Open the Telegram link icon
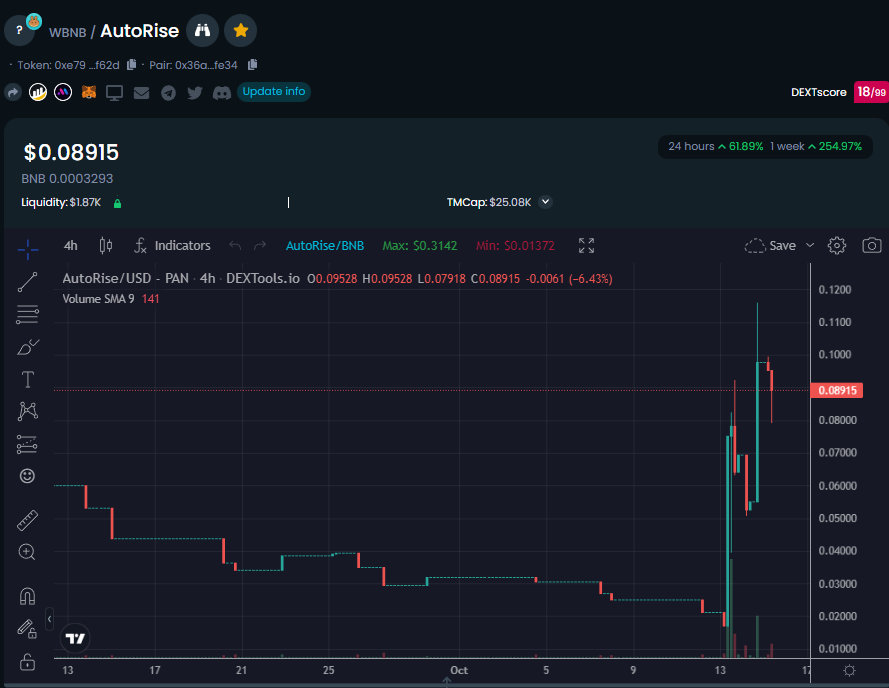The width and height of the screenshot is (889, 688). 168,92
